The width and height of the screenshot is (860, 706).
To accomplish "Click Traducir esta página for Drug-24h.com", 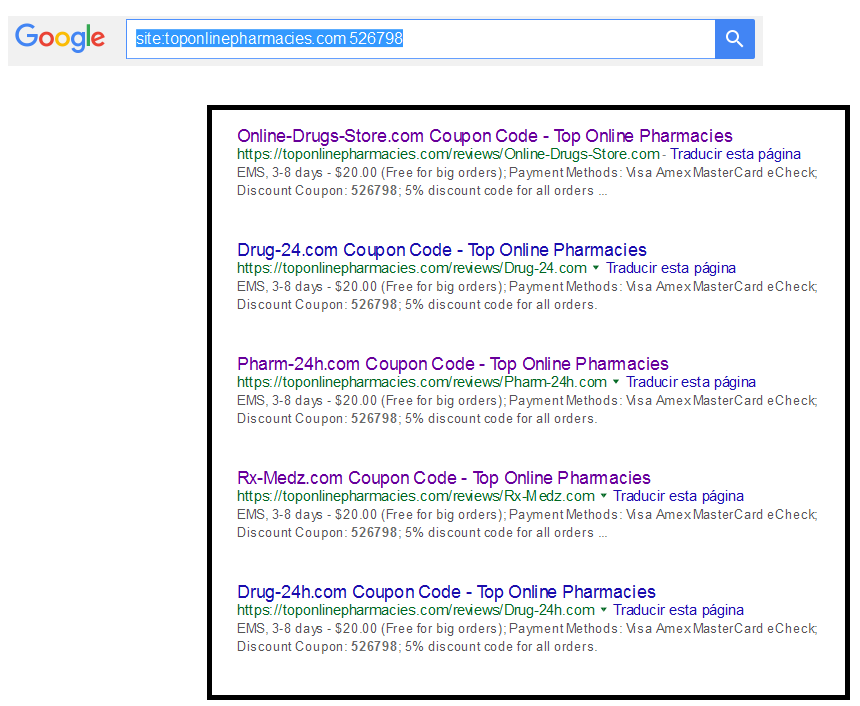I will click(x=678, y=611).
